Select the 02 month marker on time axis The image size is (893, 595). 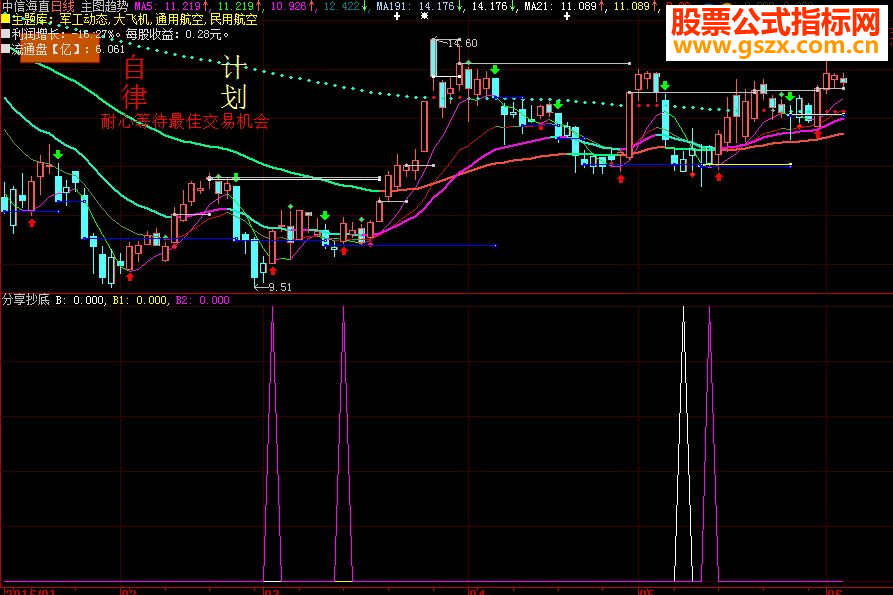click(x=129, y=592)
